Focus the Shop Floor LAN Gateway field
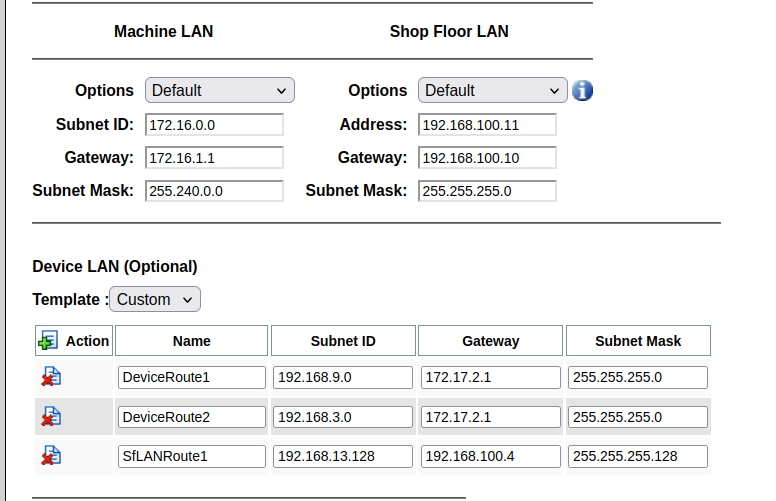The height and width of the screenshot is (501, 776). click(x=487, y=158)
